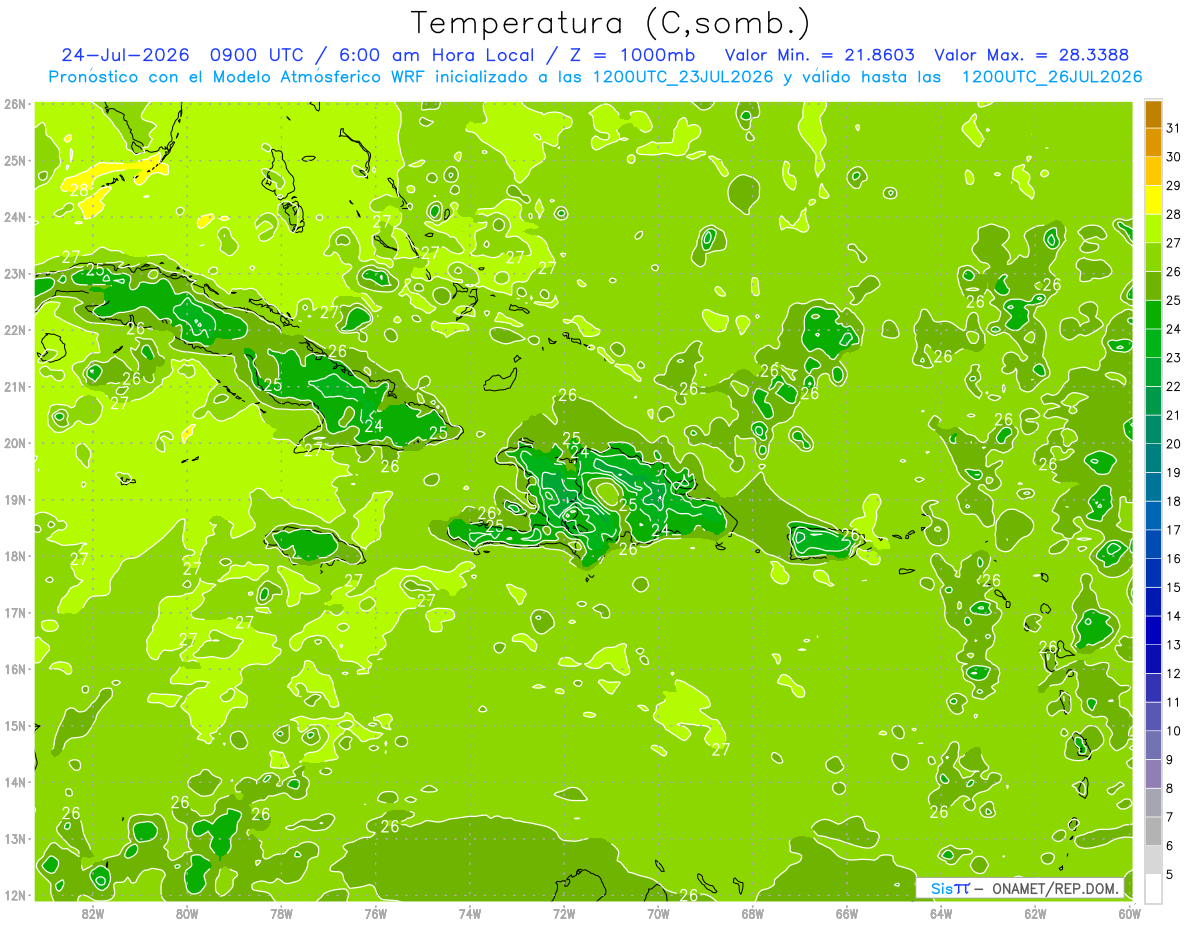The width and height of the screenshot is (1200, 927).
Task: Click legend value 21
Action: tap(1173, 415)
